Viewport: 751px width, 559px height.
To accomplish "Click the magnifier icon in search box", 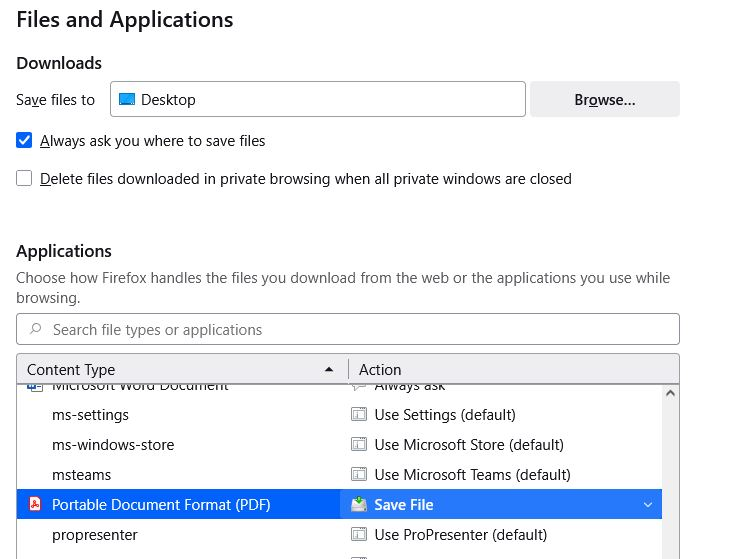I will pyautogui.click(x=36, y=329).
